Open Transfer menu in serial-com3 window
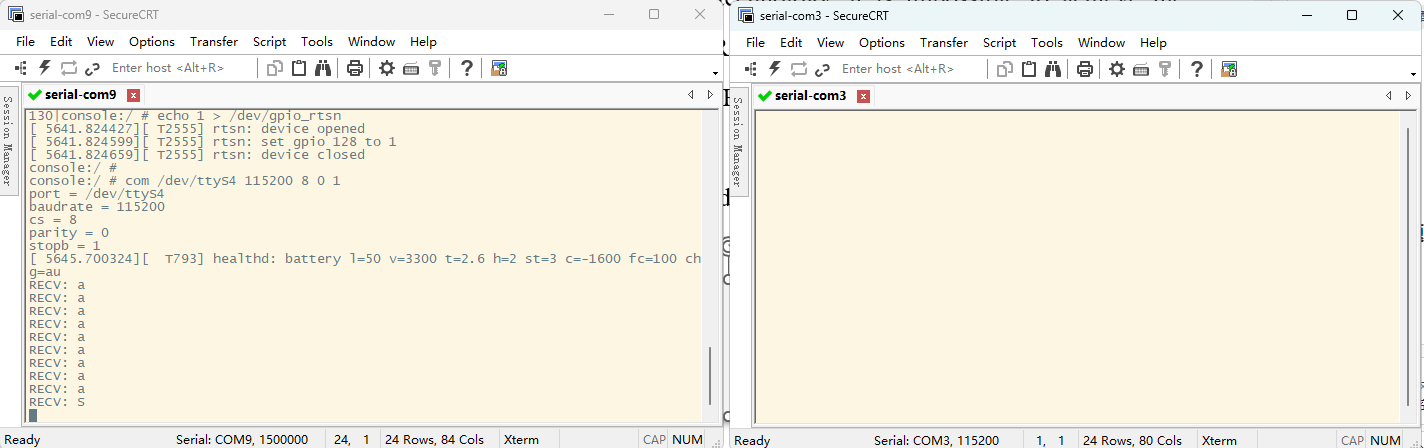This screenshot has width=1424, height=448. point(944,42)
